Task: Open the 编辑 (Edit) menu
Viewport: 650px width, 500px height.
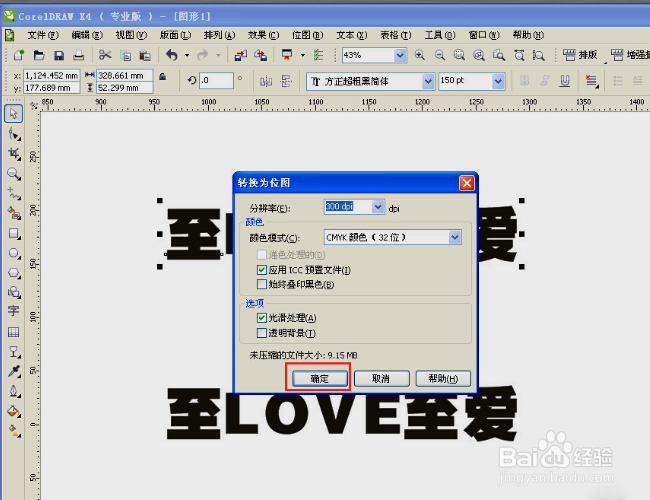Action: [87, 35]
